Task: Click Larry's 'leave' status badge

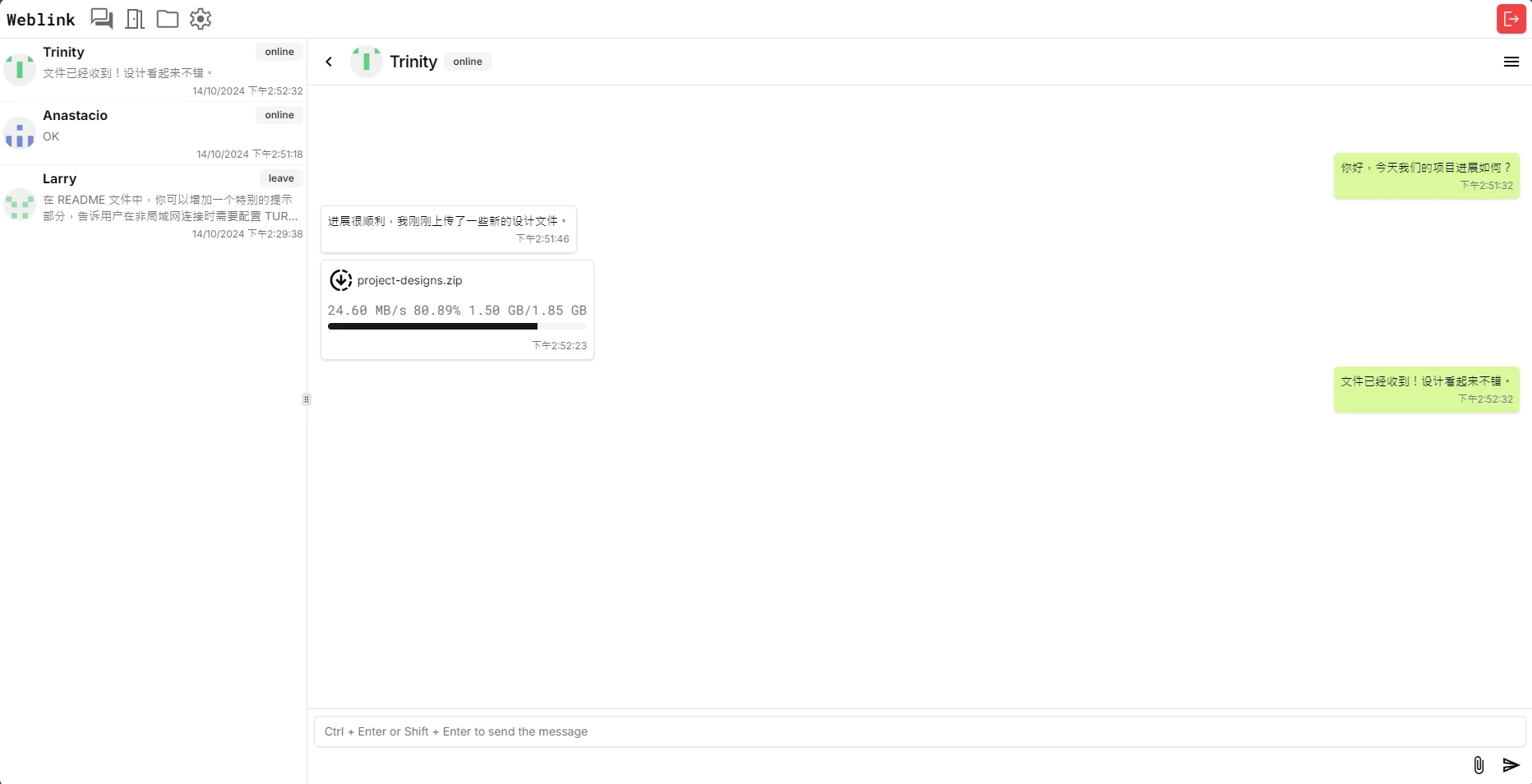Action: tap(281, 178)
